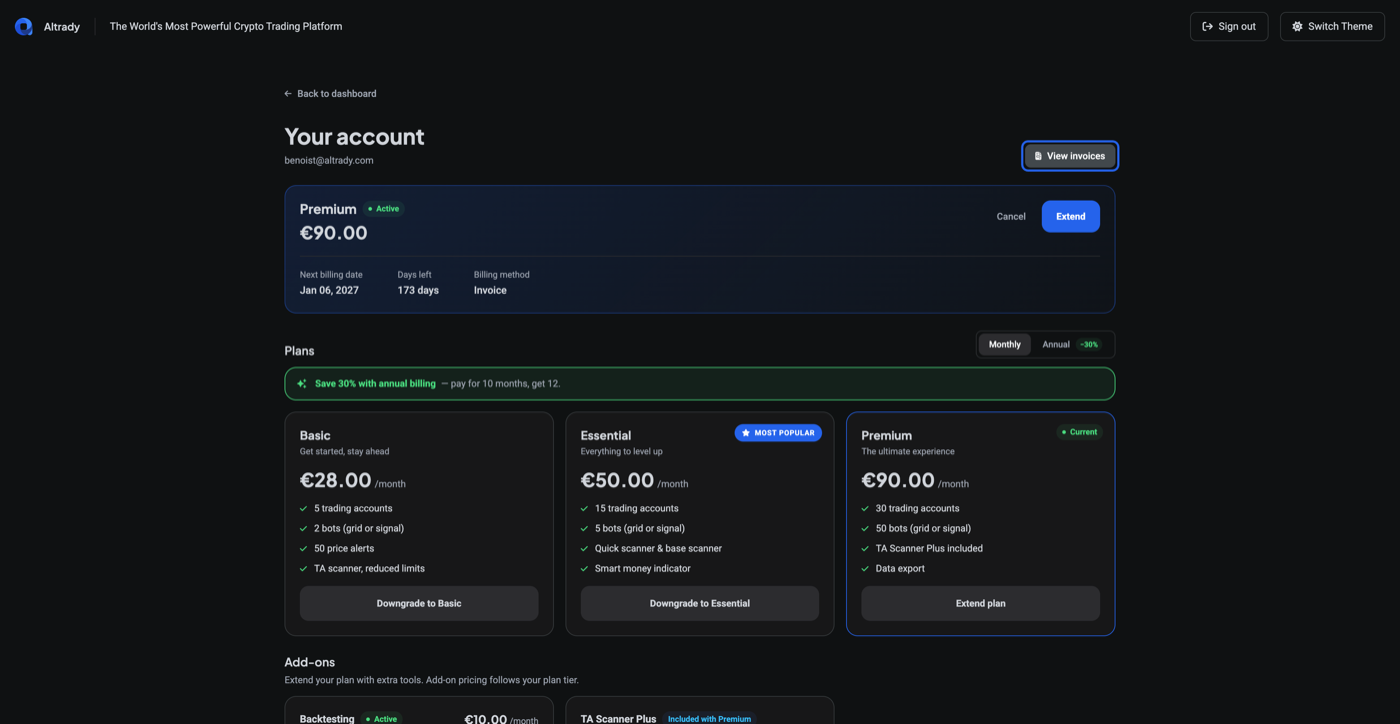
Task: Click the Backtesting add-on title
Action: point(327,719)
